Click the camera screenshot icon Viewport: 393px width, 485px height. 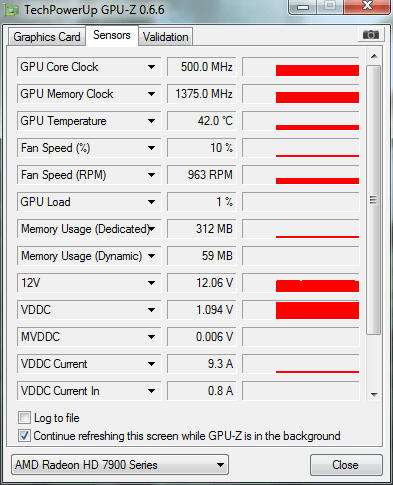coord(371,35)
